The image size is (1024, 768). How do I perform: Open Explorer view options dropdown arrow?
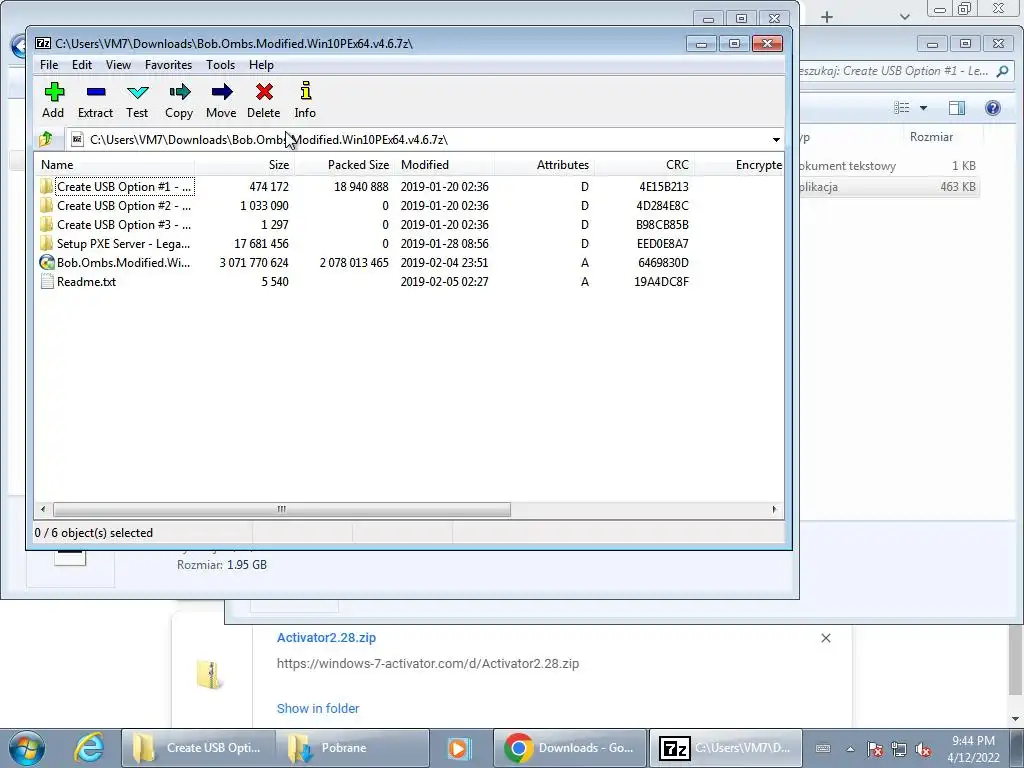pos(923,108)
